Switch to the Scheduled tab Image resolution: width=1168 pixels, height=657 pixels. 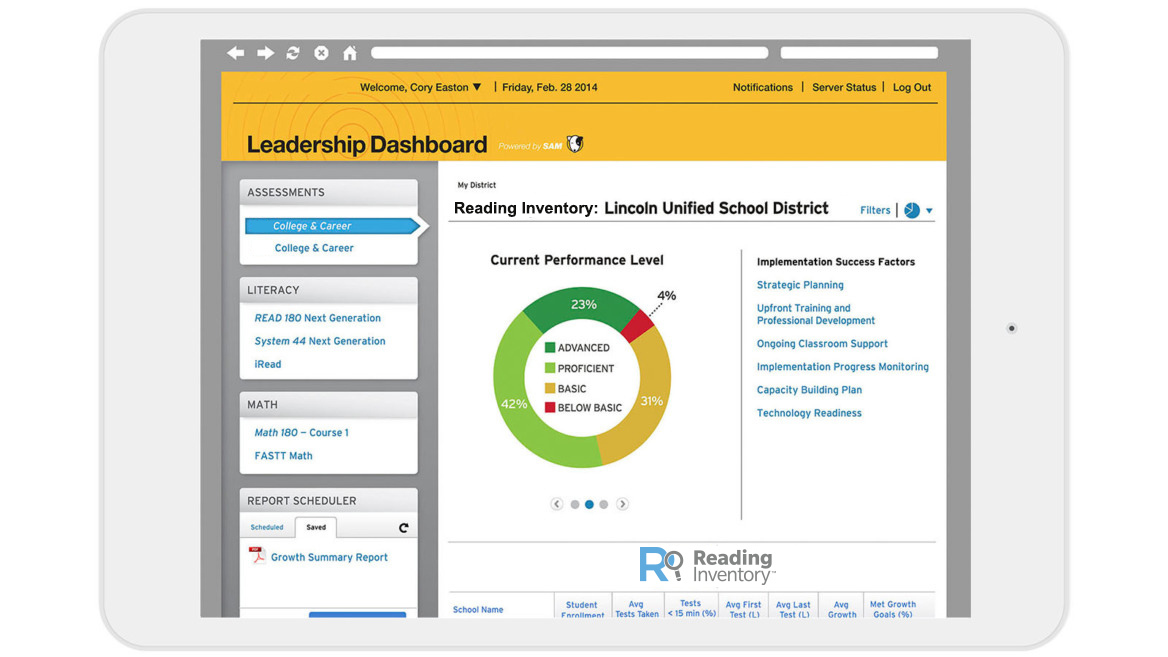coord(267,527)
